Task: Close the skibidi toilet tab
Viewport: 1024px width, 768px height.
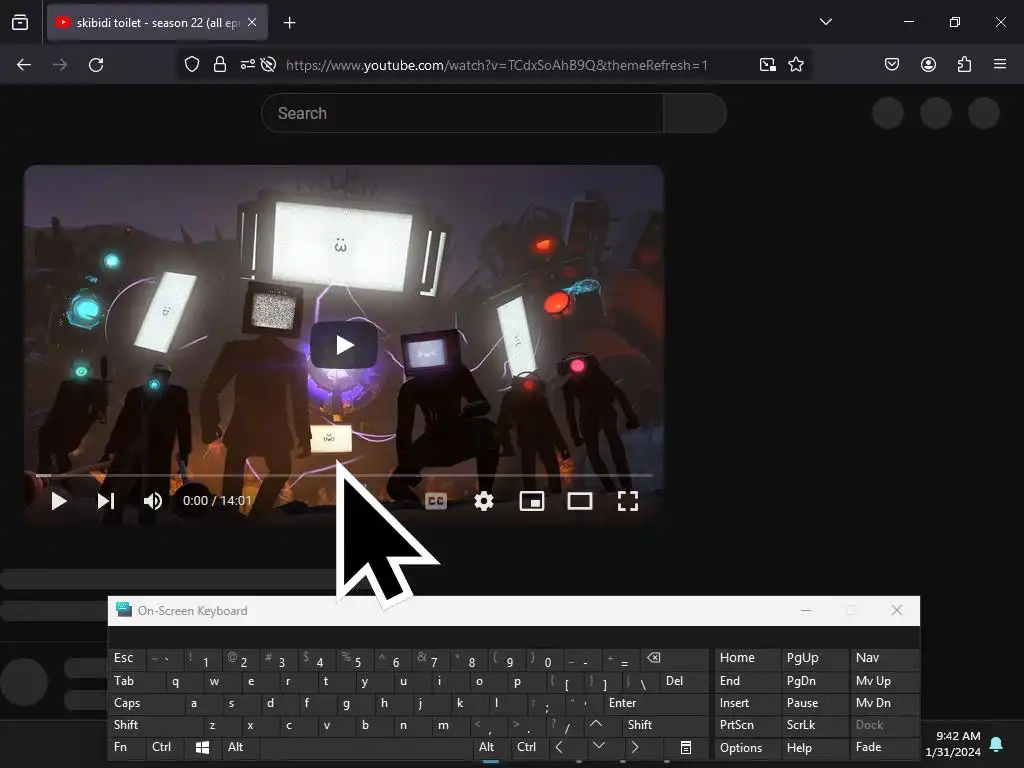Action: pyautogui.click(x=252, y=22)
